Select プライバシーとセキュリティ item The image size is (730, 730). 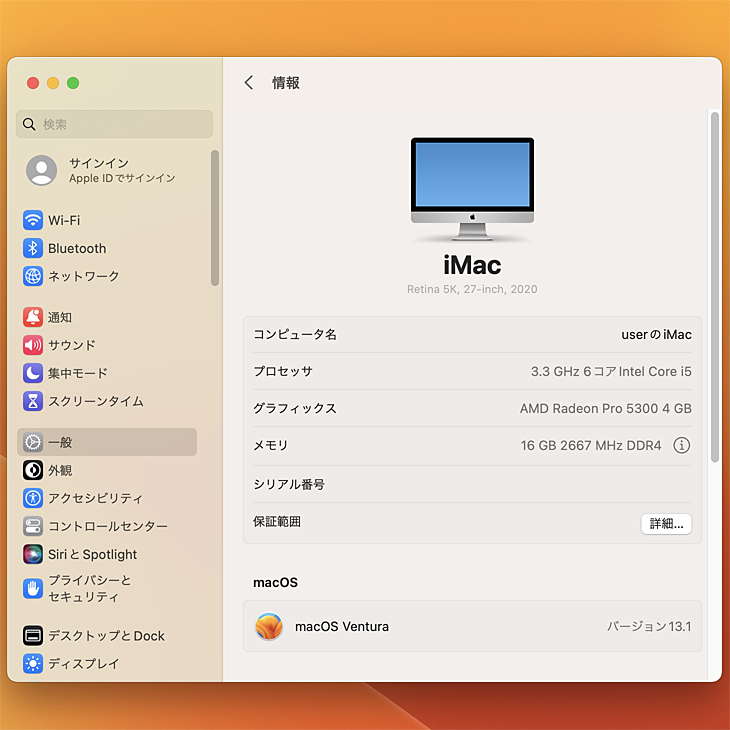(90, 588)
